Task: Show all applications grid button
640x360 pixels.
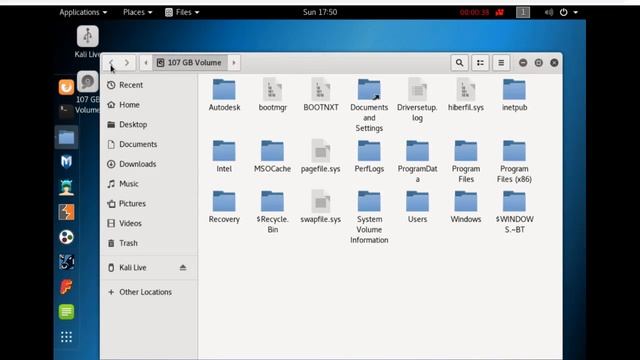Action: (x=66, y=337)
